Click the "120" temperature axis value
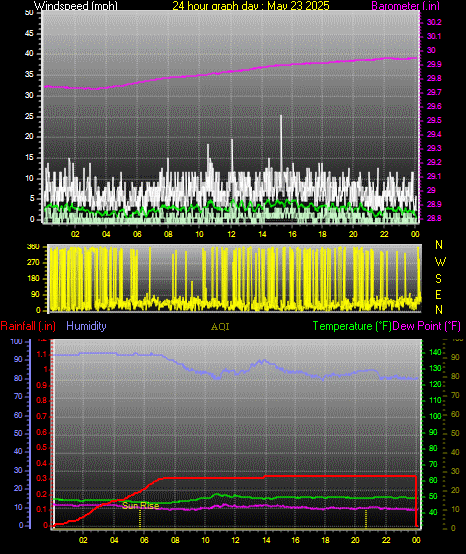Screen dimensions: 466x554 [x=435, y=384]
